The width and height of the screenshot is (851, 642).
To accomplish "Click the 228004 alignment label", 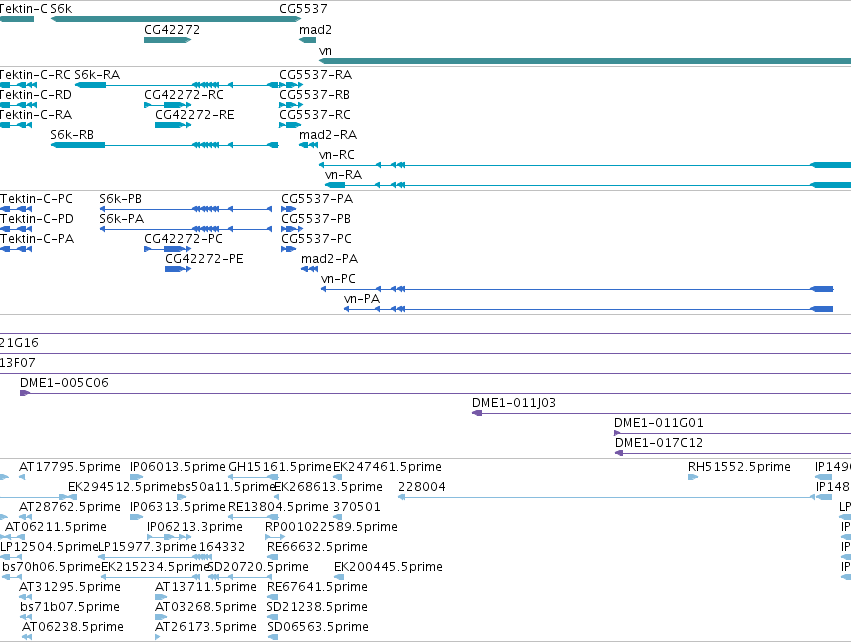I will pos(422,487).
